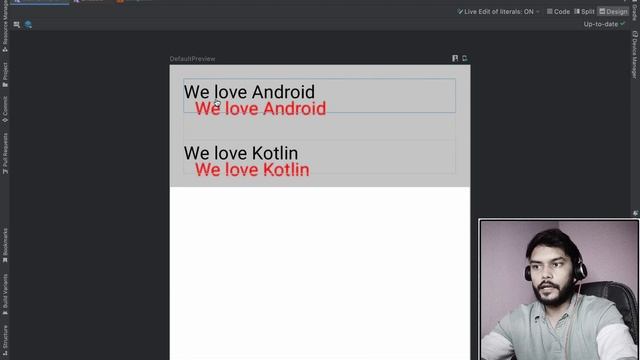Select red 'We love Android' text
The height and width of the screenshot is (360, 640).
pos(260,109)
